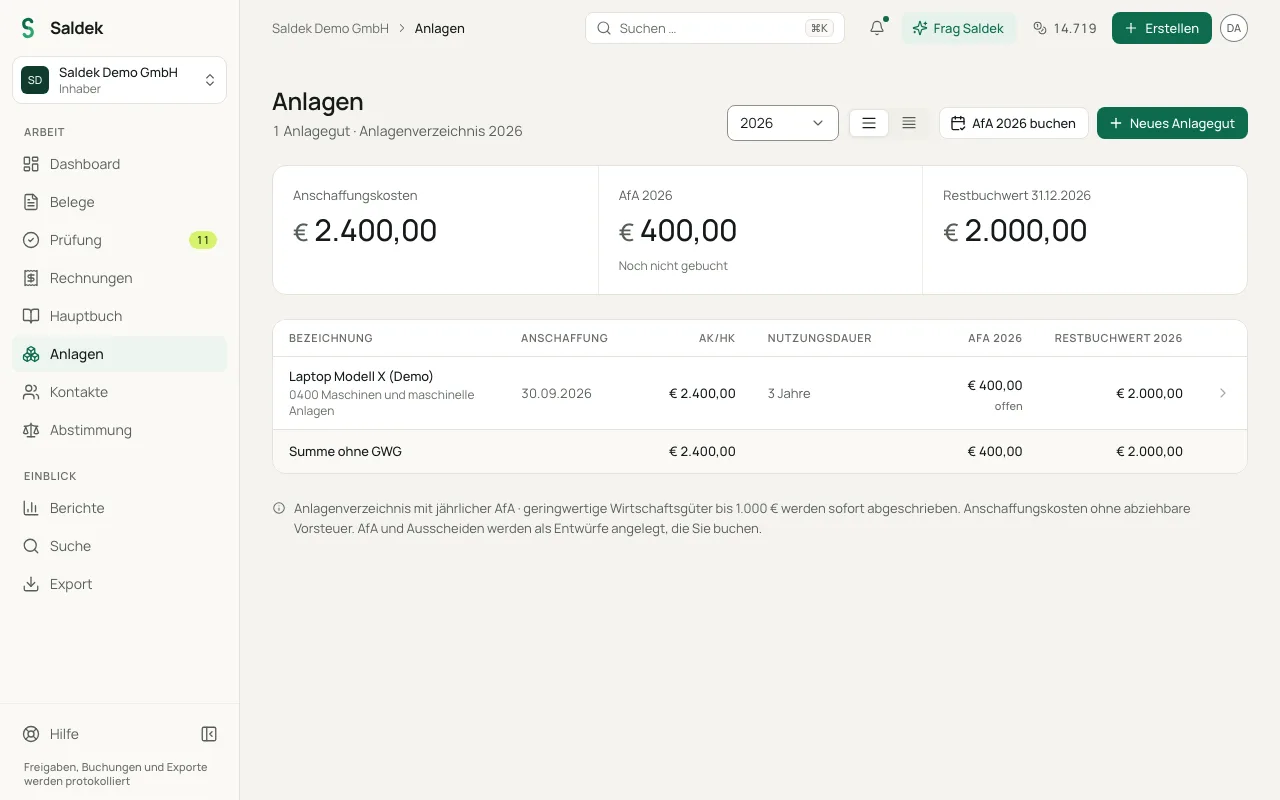Open Prüfung in sidebar
Viewport: 1280px width, 800px height.
[119, 240]
